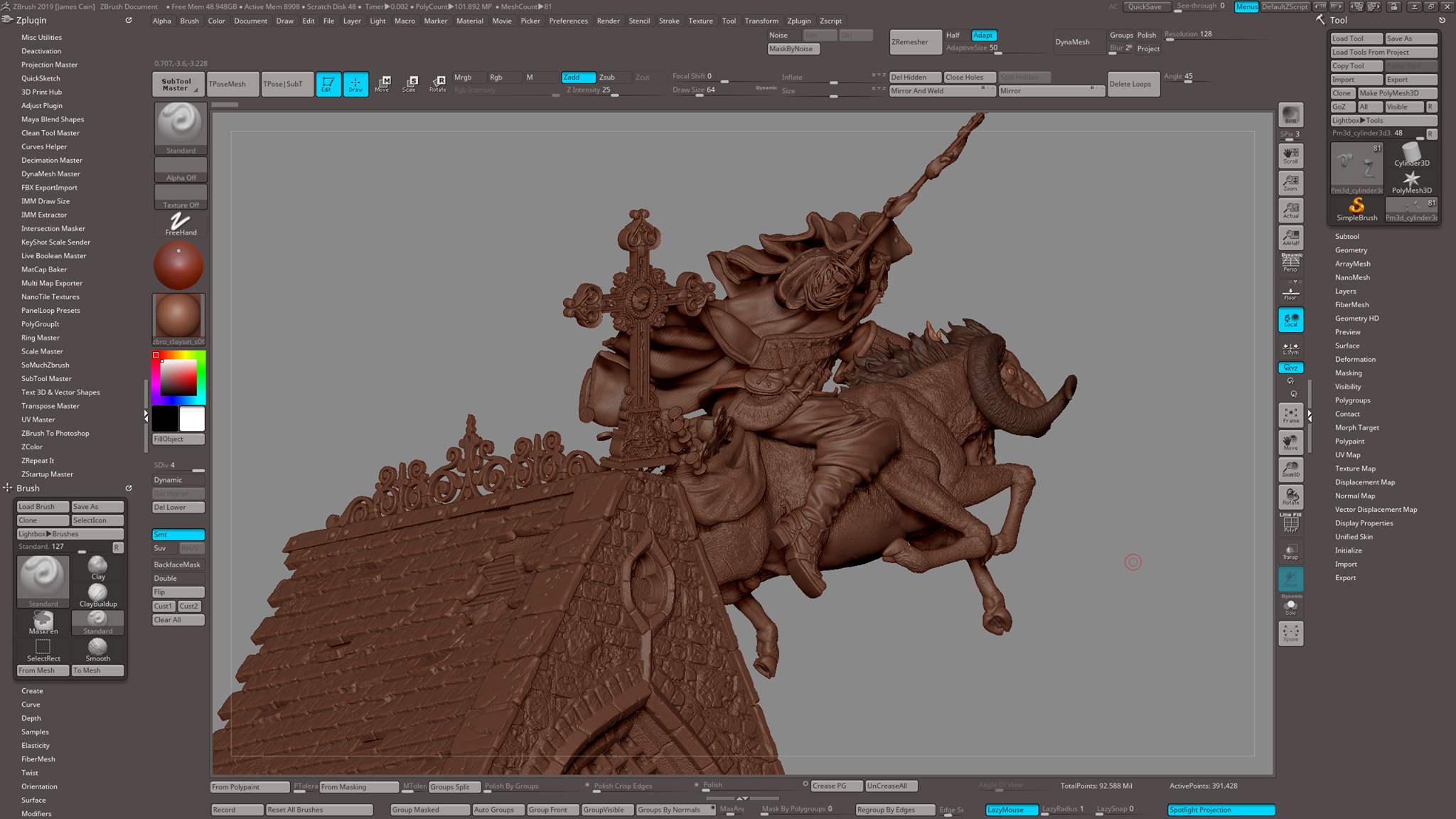Open the FreeHand stroke selector
Screen dimensions: 1456x819
click(x=181, y=225)
